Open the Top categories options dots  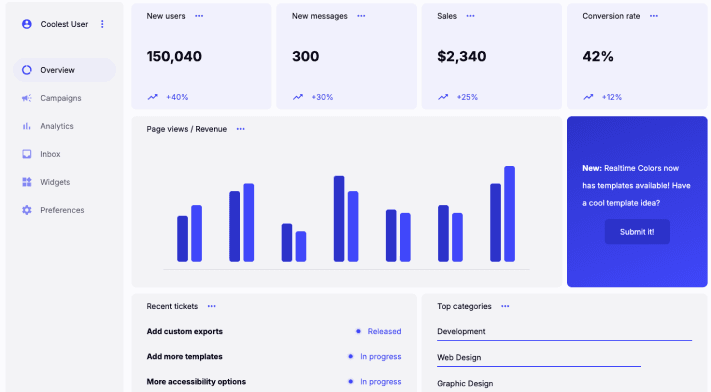[505, 306]
